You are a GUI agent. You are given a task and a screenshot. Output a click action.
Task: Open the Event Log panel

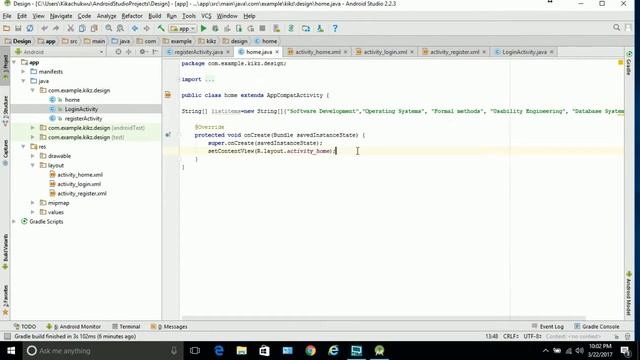(548, 327)
